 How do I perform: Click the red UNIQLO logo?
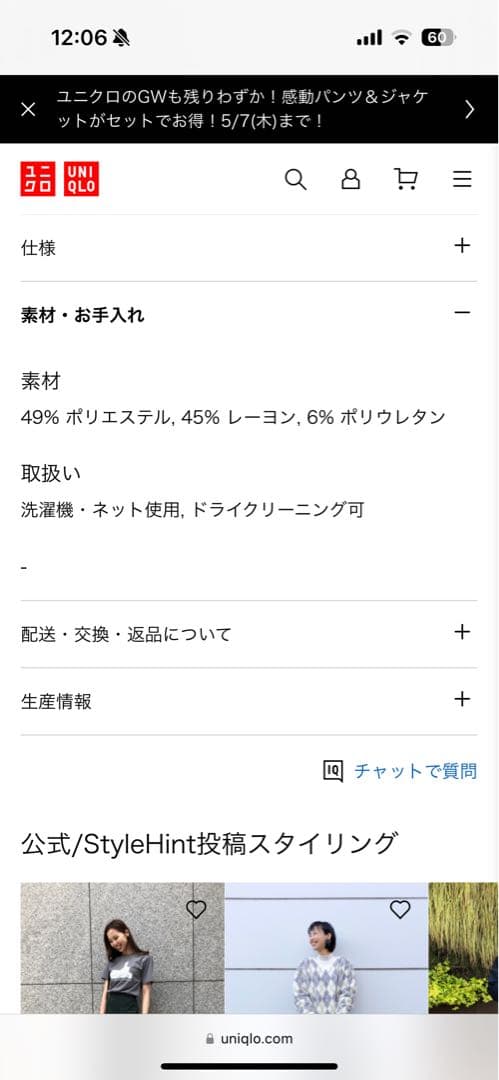(59, 179)
